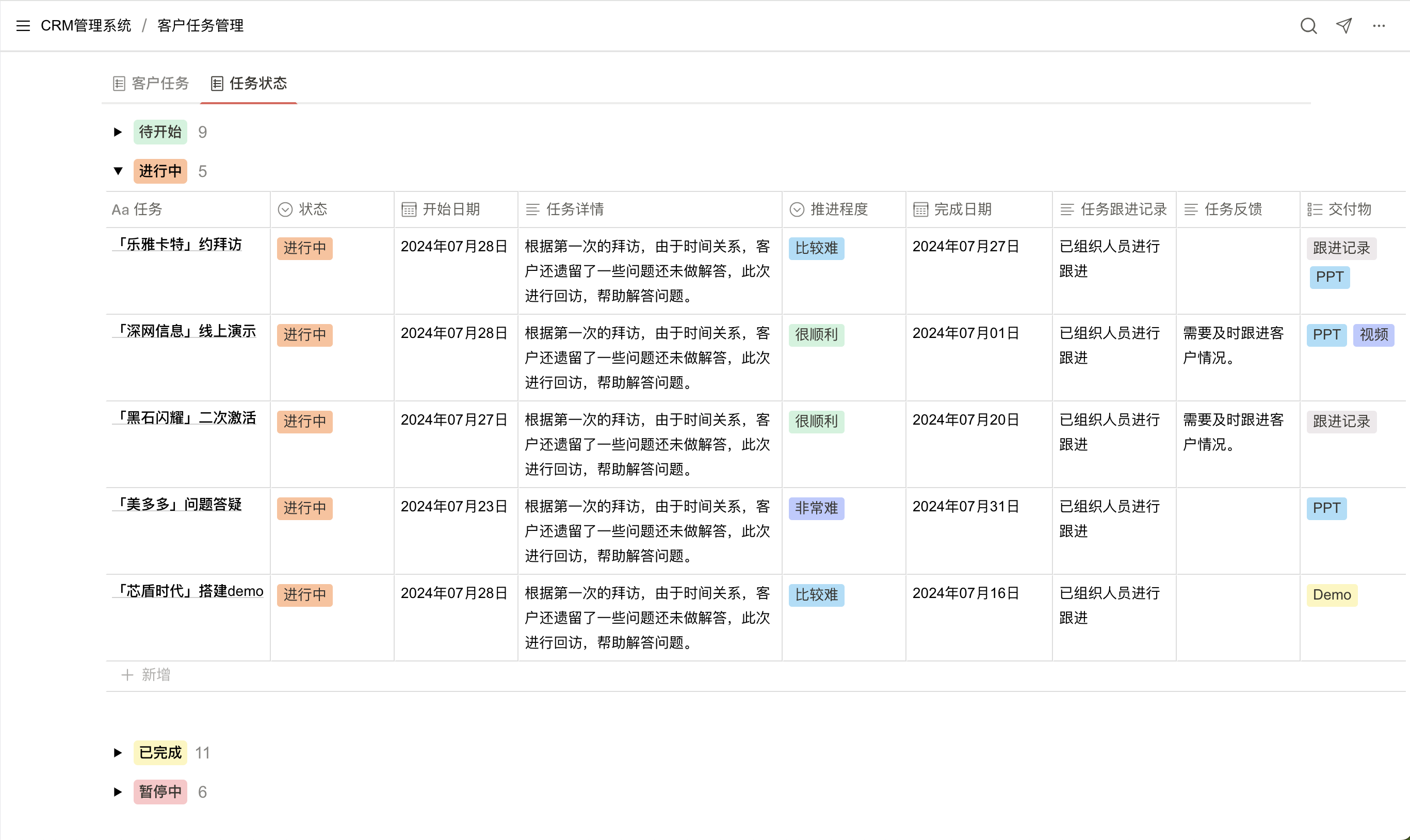Click the start date 2024年07月23日
Screen dimensions: 1410x840
click(x=454, y=506)
